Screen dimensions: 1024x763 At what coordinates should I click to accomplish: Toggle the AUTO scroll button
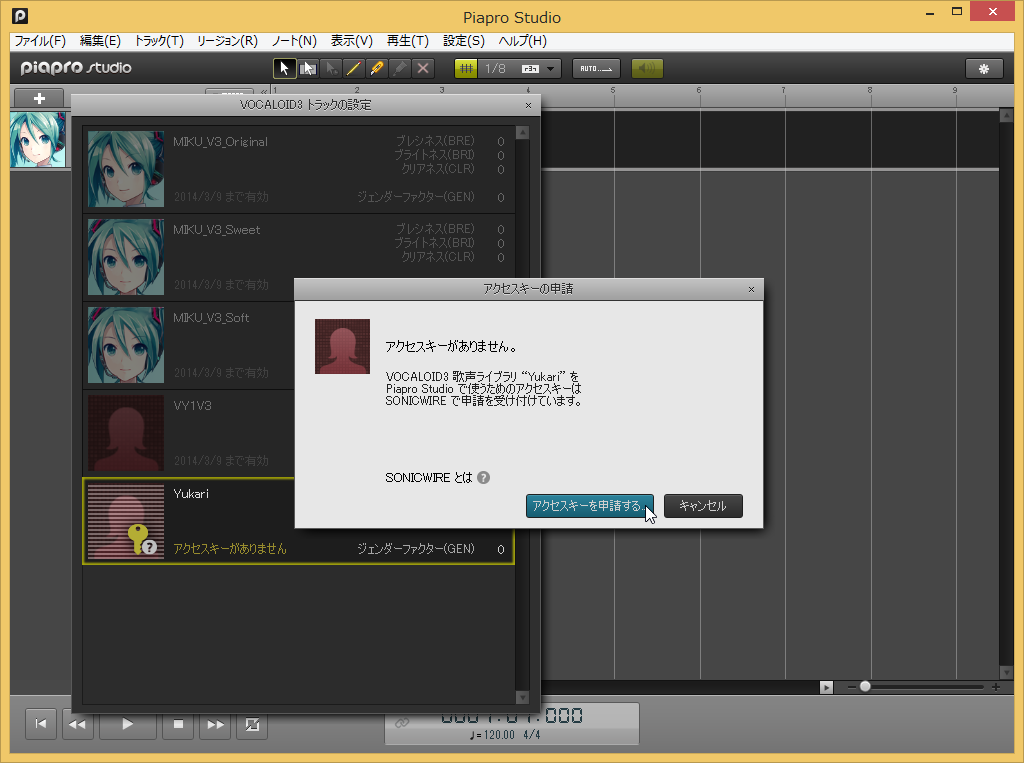(596, 68)
